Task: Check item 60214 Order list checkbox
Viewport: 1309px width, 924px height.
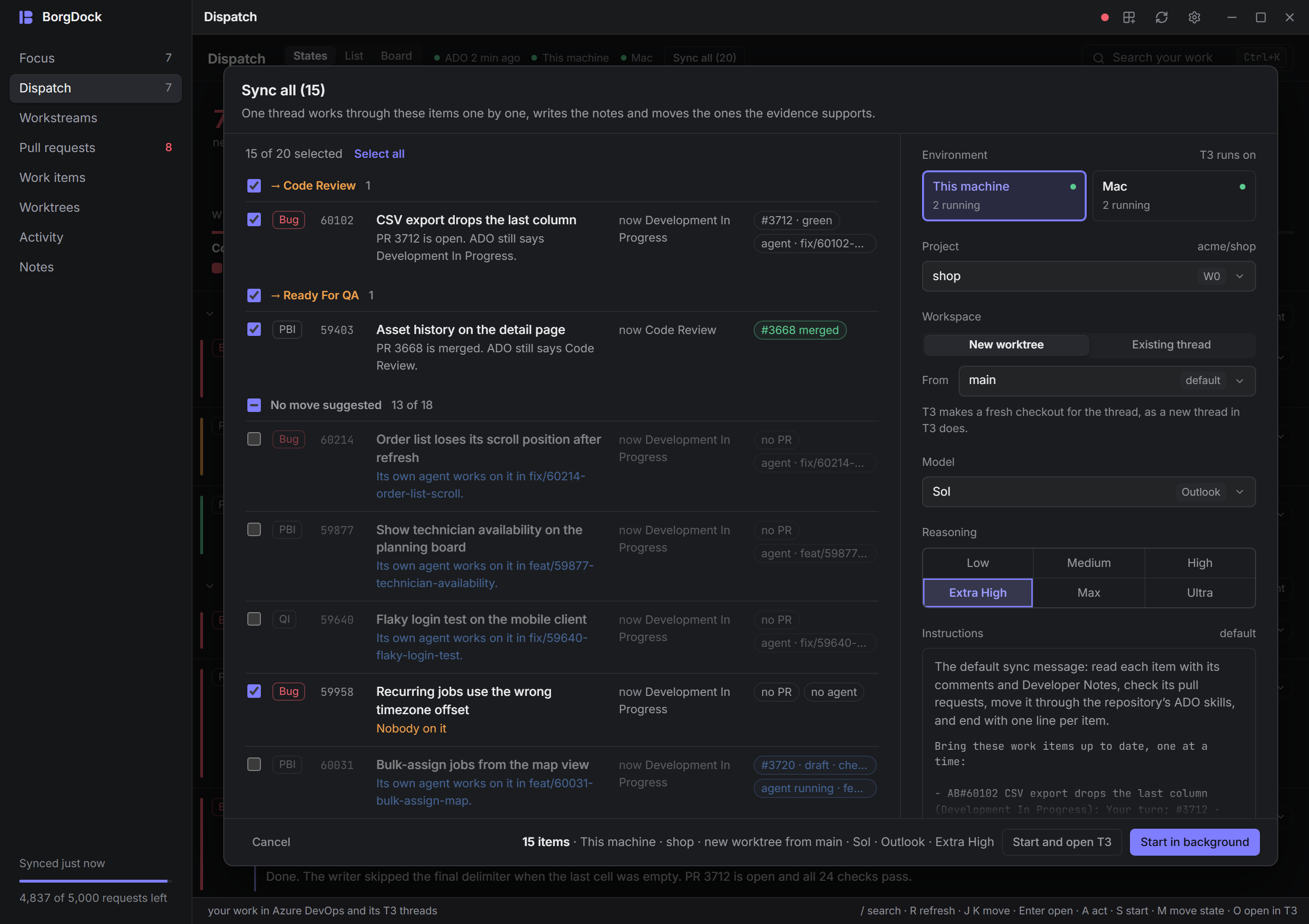Action: pyautogui.click(x=254, y=439)
